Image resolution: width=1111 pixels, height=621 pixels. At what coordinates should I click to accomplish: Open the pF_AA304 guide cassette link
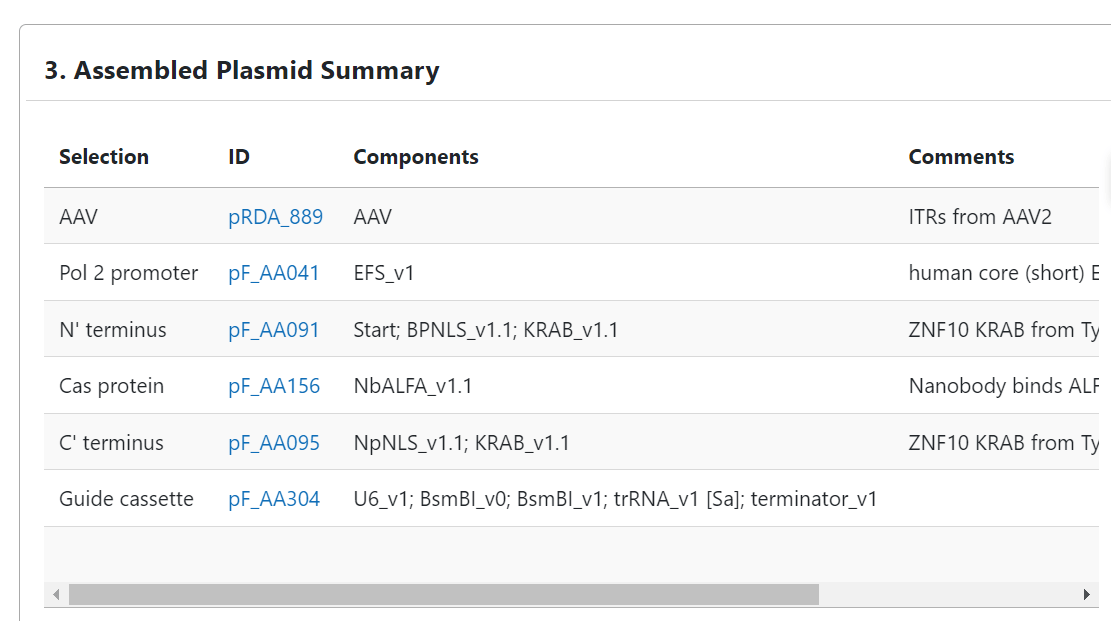point(274,498)
